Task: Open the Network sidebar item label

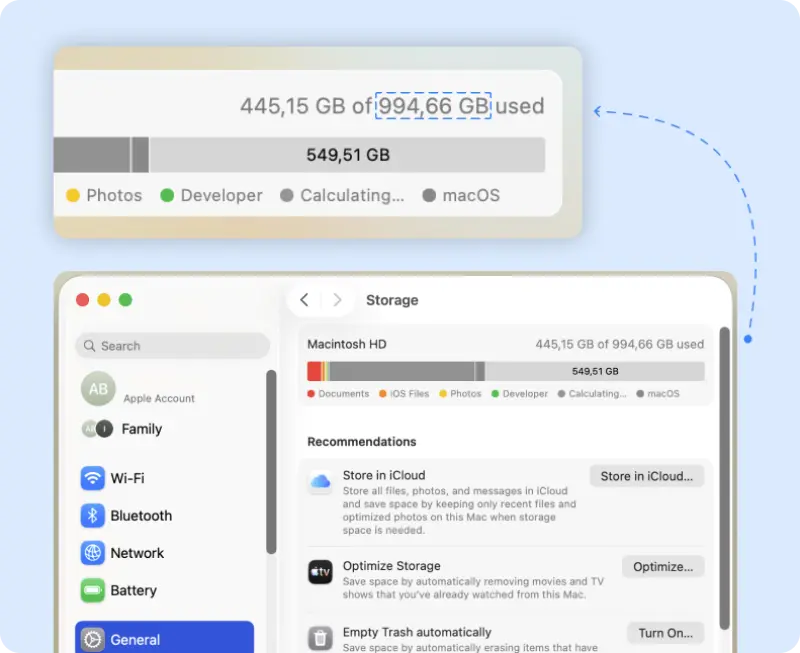Action: [137, 553]
